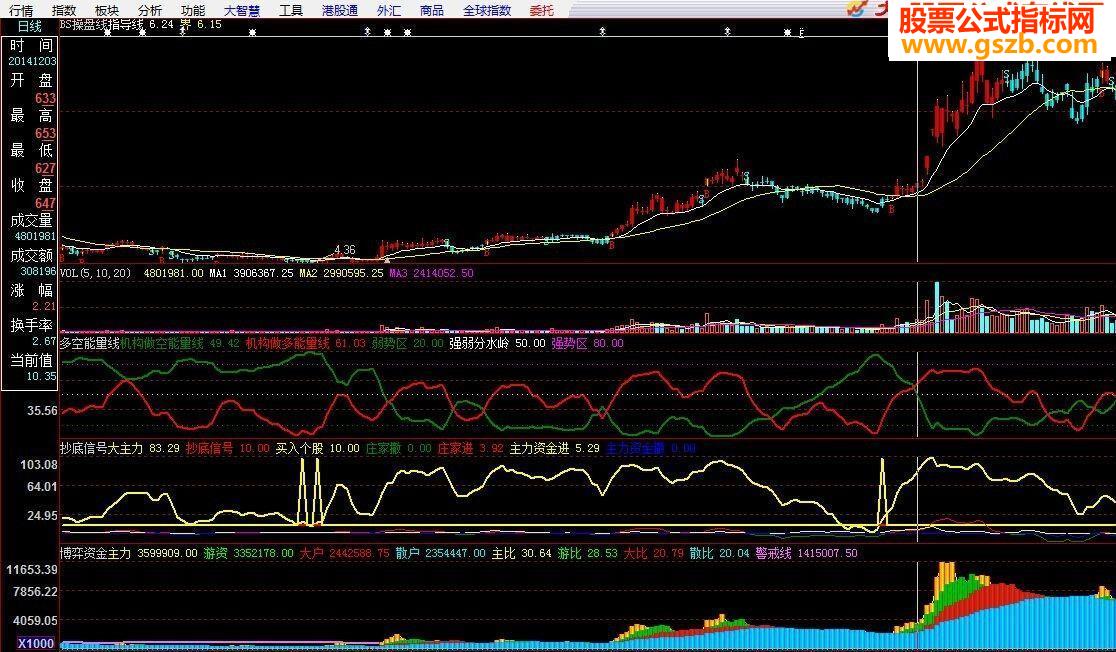The image size is (1116, 652).
Task: Click the 博弈资金主力 indicator label
Action: point(95,553)
